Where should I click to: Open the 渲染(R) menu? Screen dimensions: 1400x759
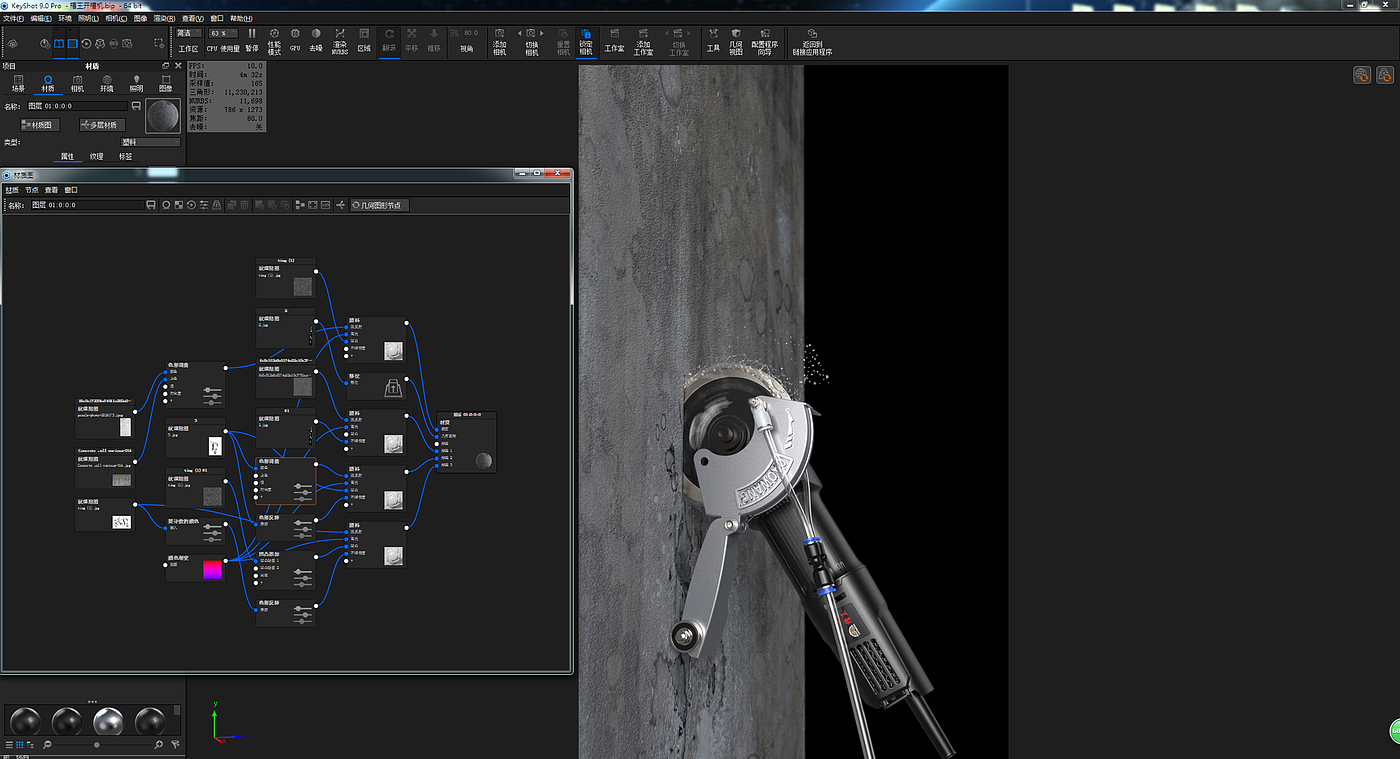166,18
